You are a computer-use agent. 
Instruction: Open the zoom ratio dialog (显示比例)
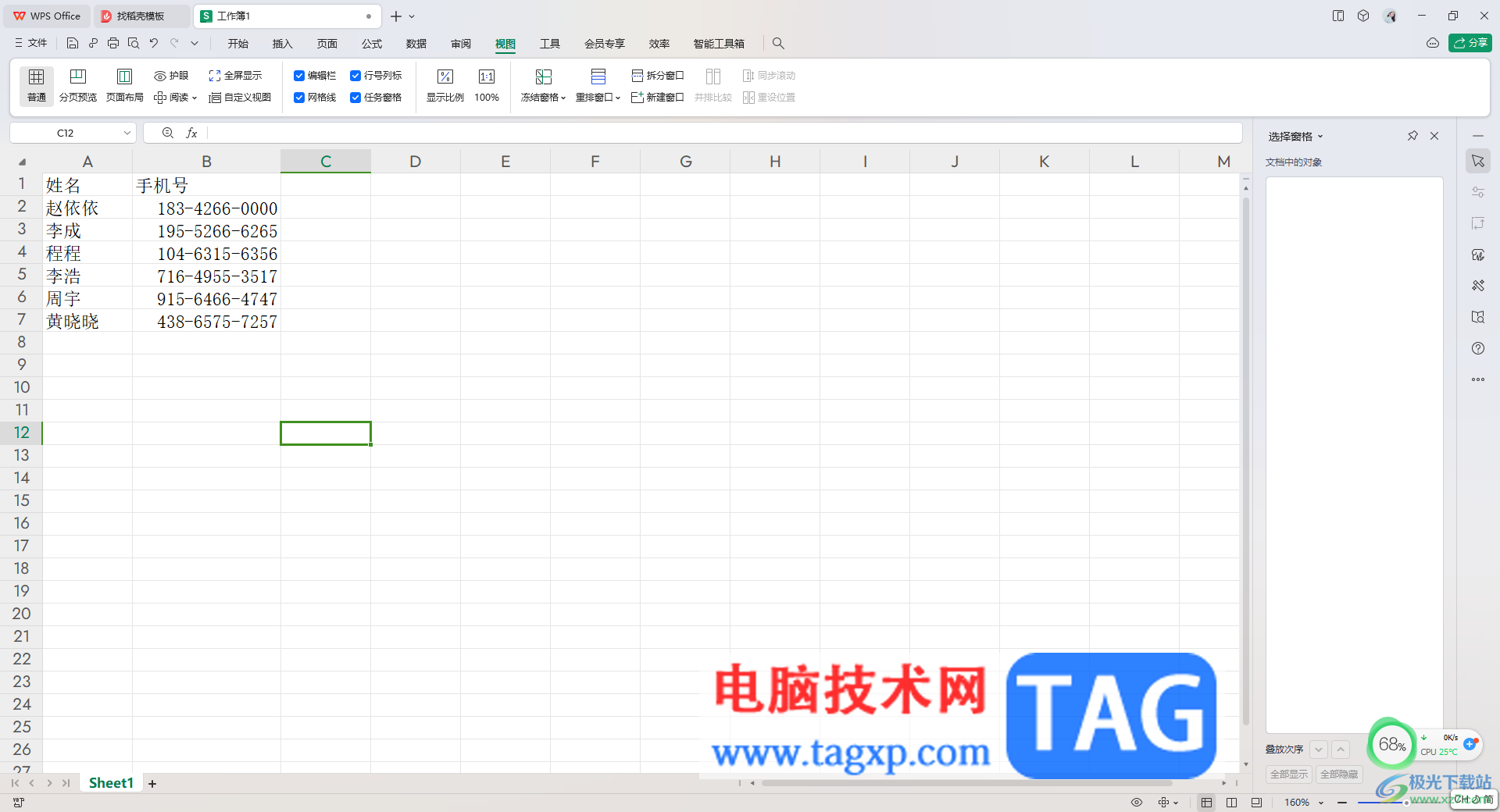[x=445, y=86]
